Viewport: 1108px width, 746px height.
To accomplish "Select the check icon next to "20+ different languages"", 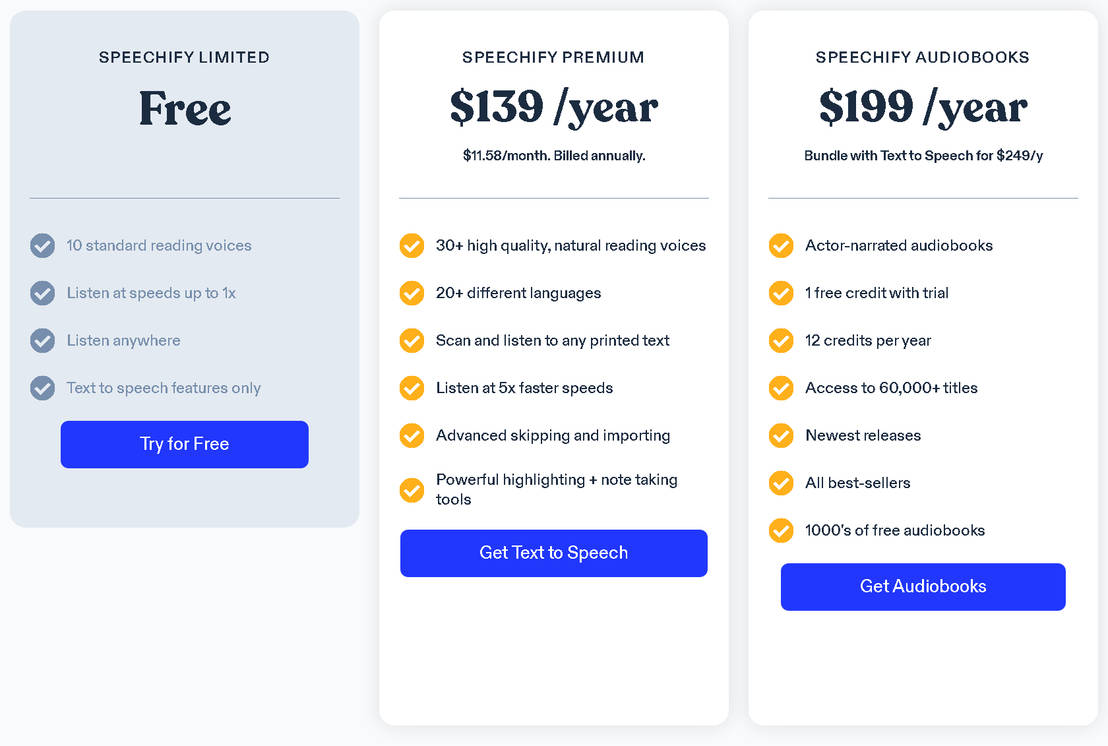I will 411,293.
